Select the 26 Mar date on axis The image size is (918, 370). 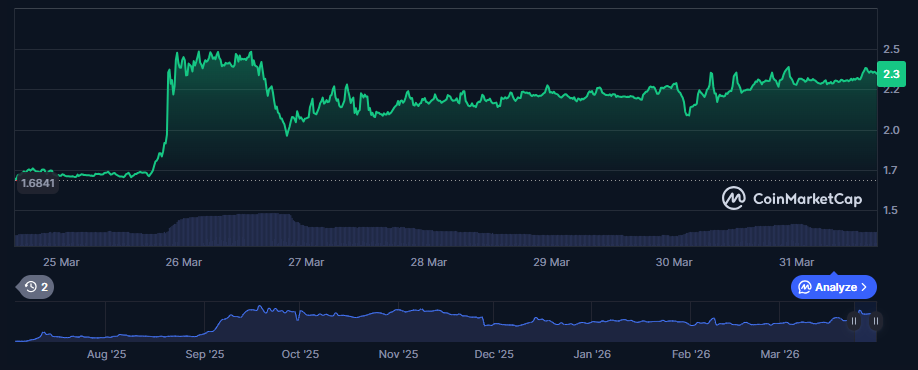point(184,262)
